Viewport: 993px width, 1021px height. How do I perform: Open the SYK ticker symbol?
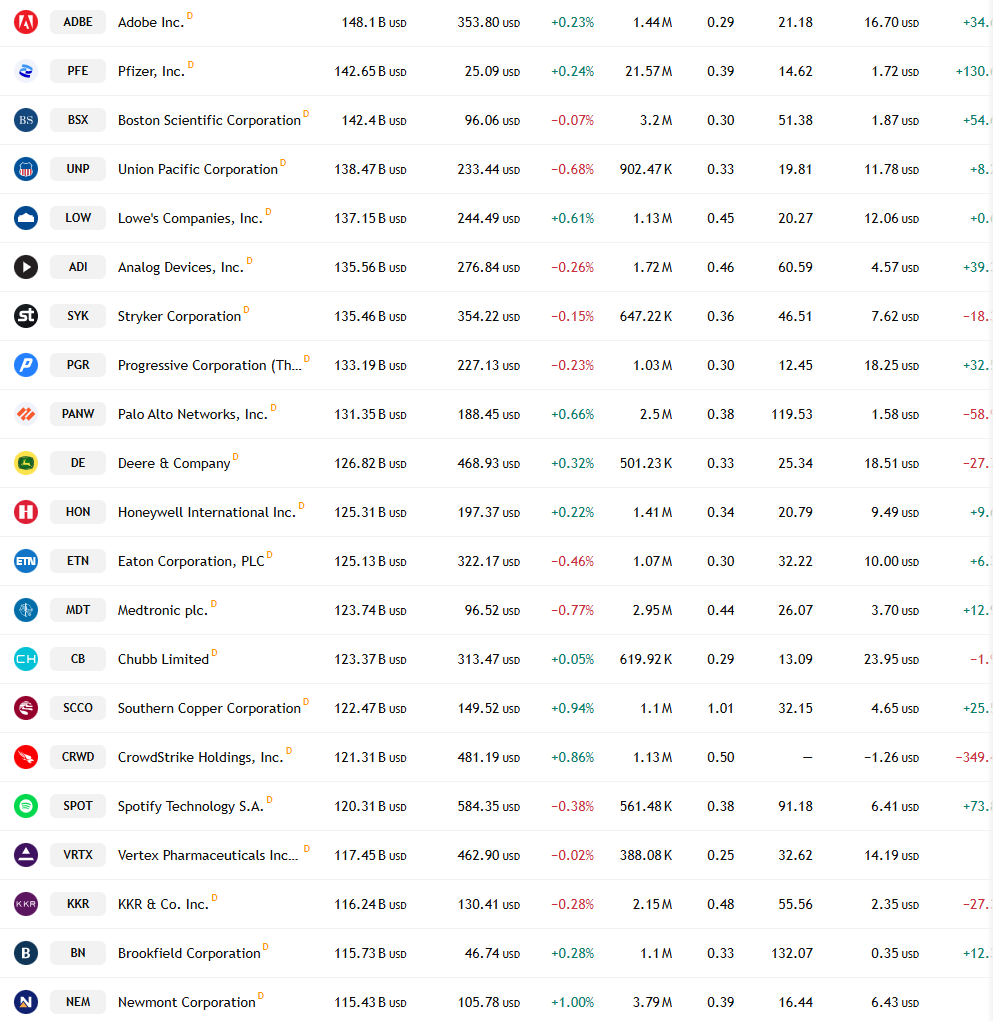coord(78,316)
